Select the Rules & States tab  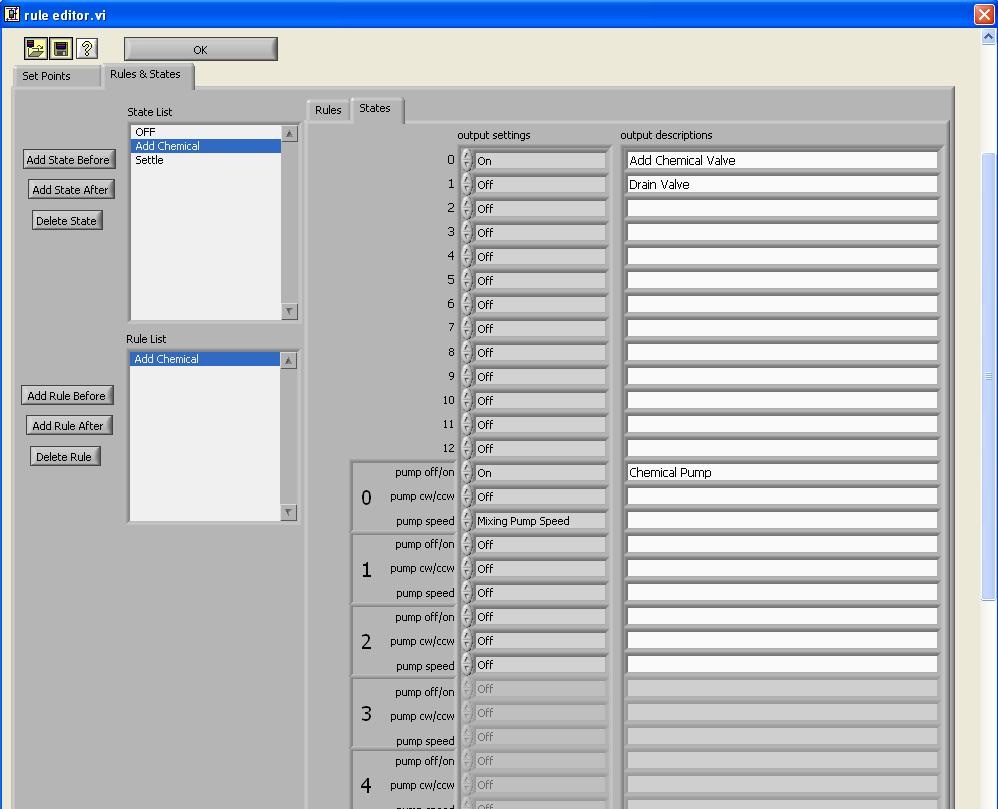click(x=146, y=74)
